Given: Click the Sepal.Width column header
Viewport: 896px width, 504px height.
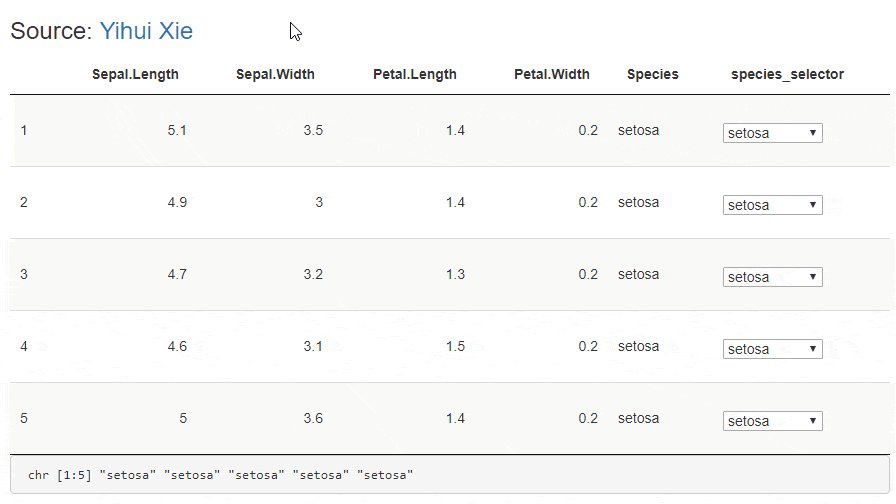Looking at the screenshot, I should pos(275,74).
